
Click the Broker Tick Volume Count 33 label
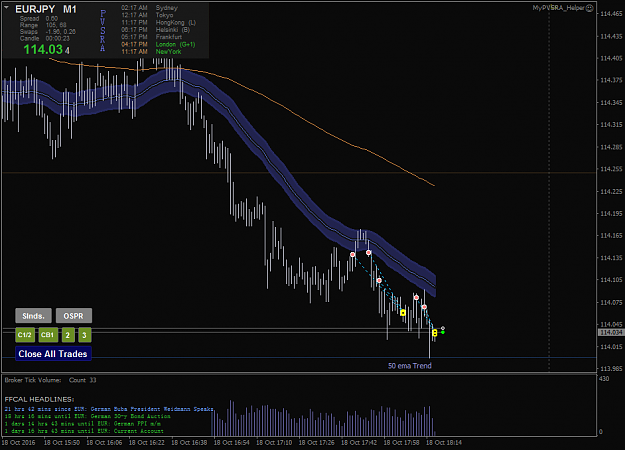click(51, 380)
